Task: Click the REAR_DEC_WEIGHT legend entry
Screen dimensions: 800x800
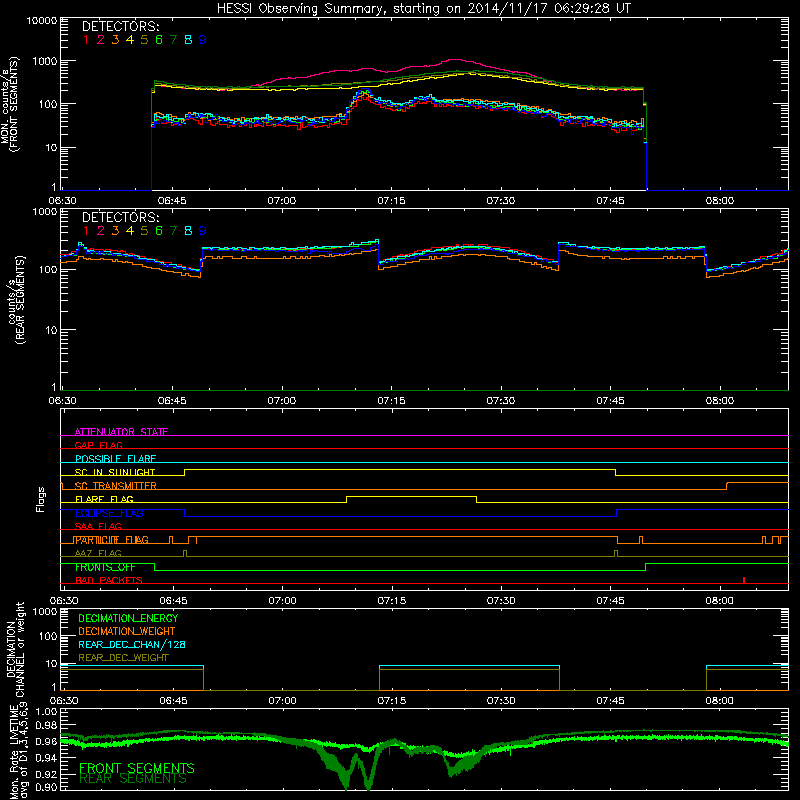Action: coord(123,658)
